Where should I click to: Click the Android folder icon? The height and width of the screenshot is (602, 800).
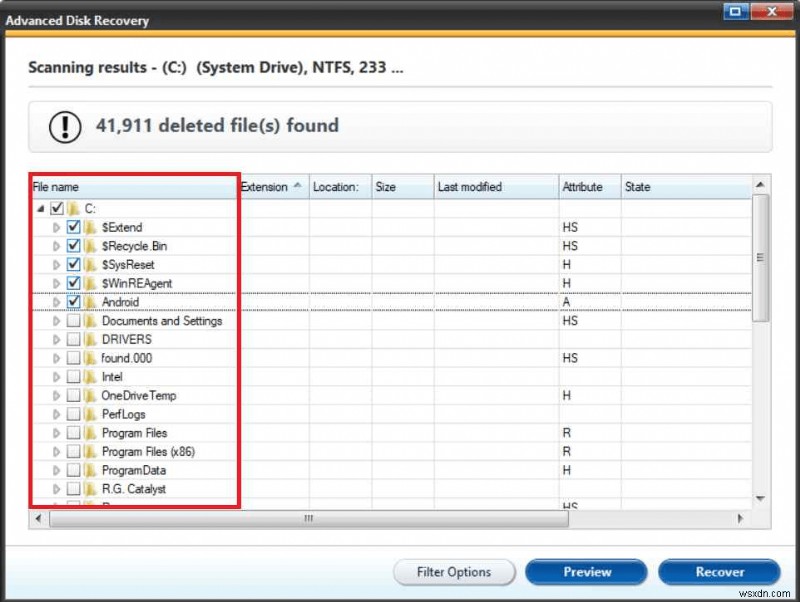coord(91,302)
